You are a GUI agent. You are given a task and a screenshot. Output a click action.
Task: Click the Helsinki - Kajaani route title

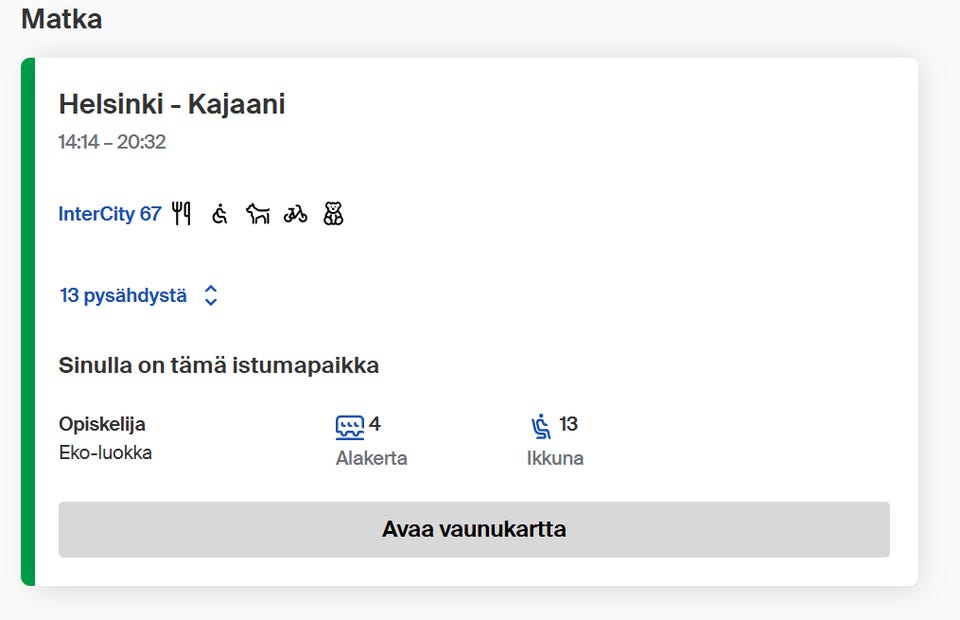pos(171,104)
